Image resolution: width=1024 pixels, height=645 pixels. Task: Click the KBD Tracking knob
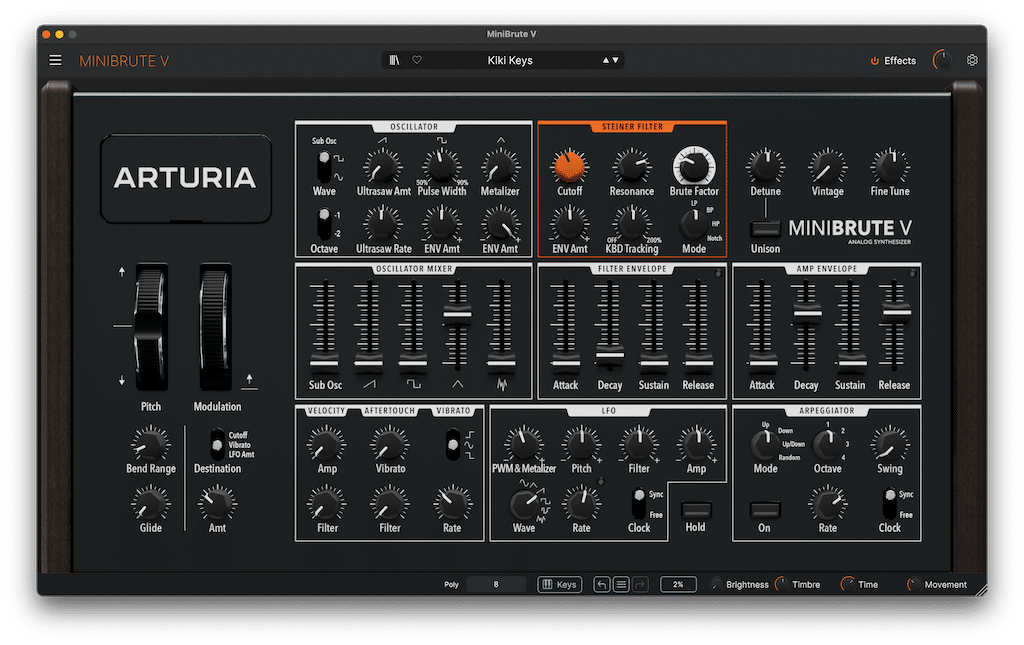(631, 224)
